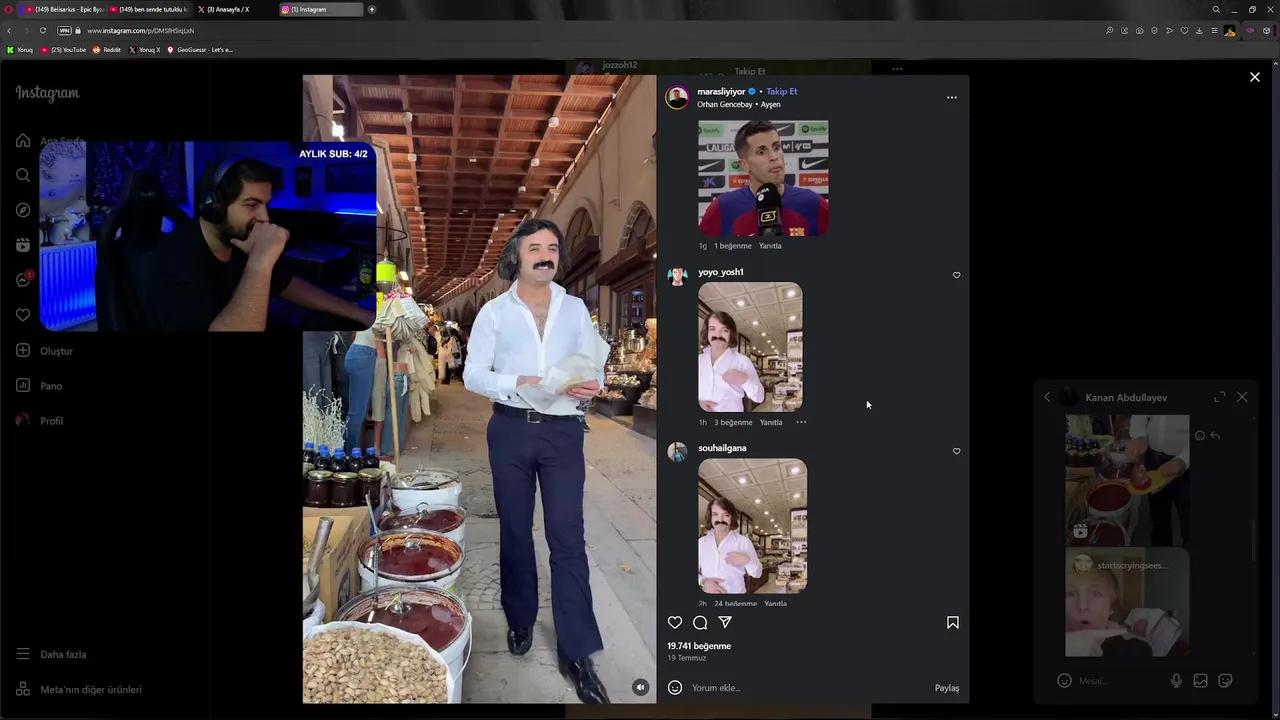
Task: Open Opera main menu logo
Action: (x=9, y=9)
